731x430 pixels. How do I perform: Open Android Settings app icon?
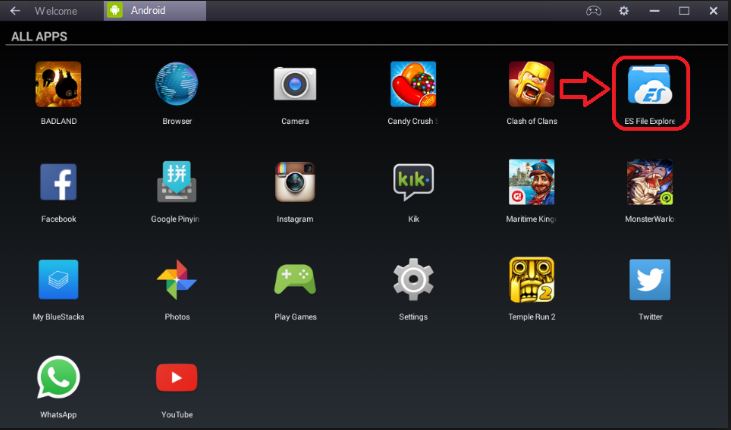tap(413, 279)
